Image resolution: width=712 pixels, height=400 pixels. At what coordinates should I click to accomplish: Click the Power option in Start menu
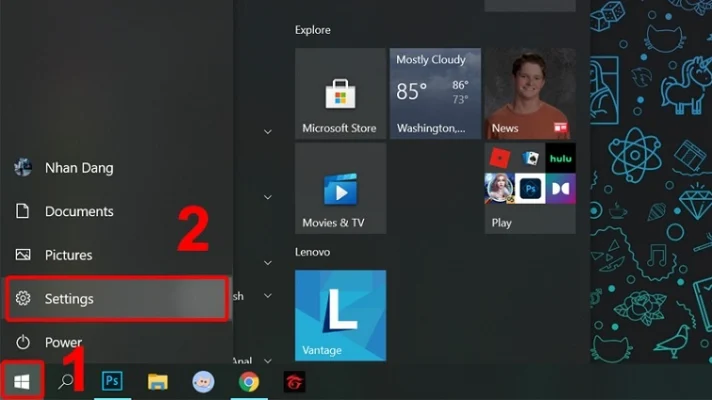(x=62, y=342)
